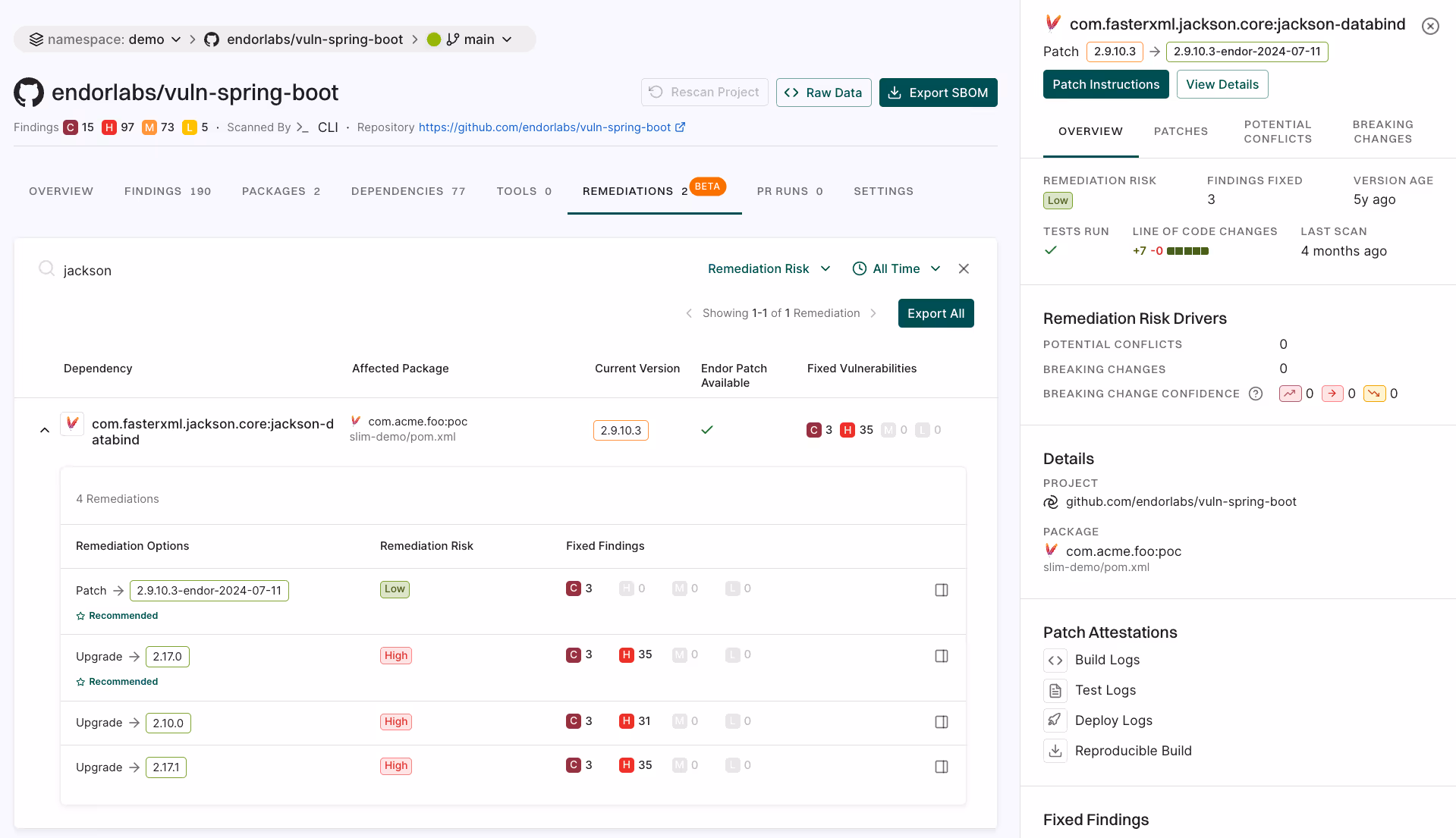Image resolution: width=1456 pixels, height=838 pixels.
Task: Open the Breaking Changes side panel tab
Action: point(1382,131)
